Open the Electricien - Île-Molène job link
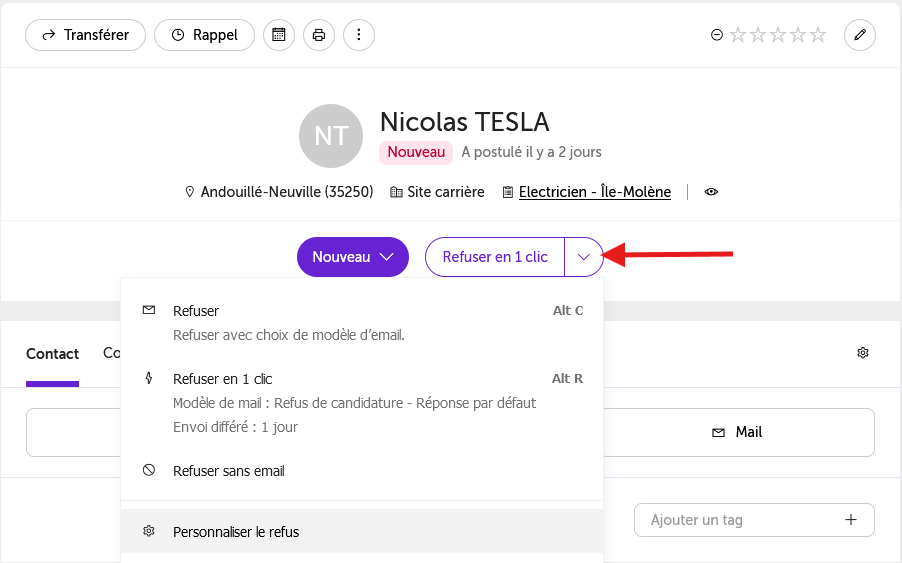Image resolution: width=902 pixels, height=563 pixels. coord(595,192)
